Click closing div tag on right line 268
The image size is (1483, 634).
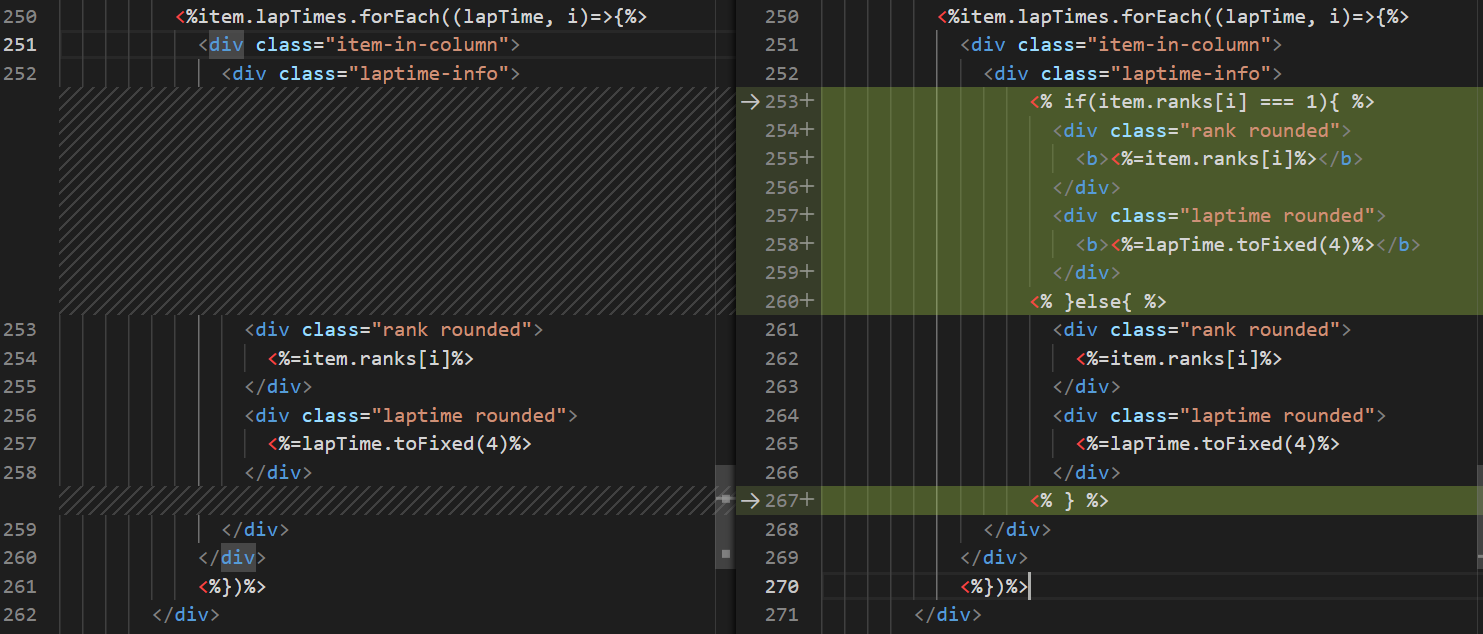coord(1018,529)
